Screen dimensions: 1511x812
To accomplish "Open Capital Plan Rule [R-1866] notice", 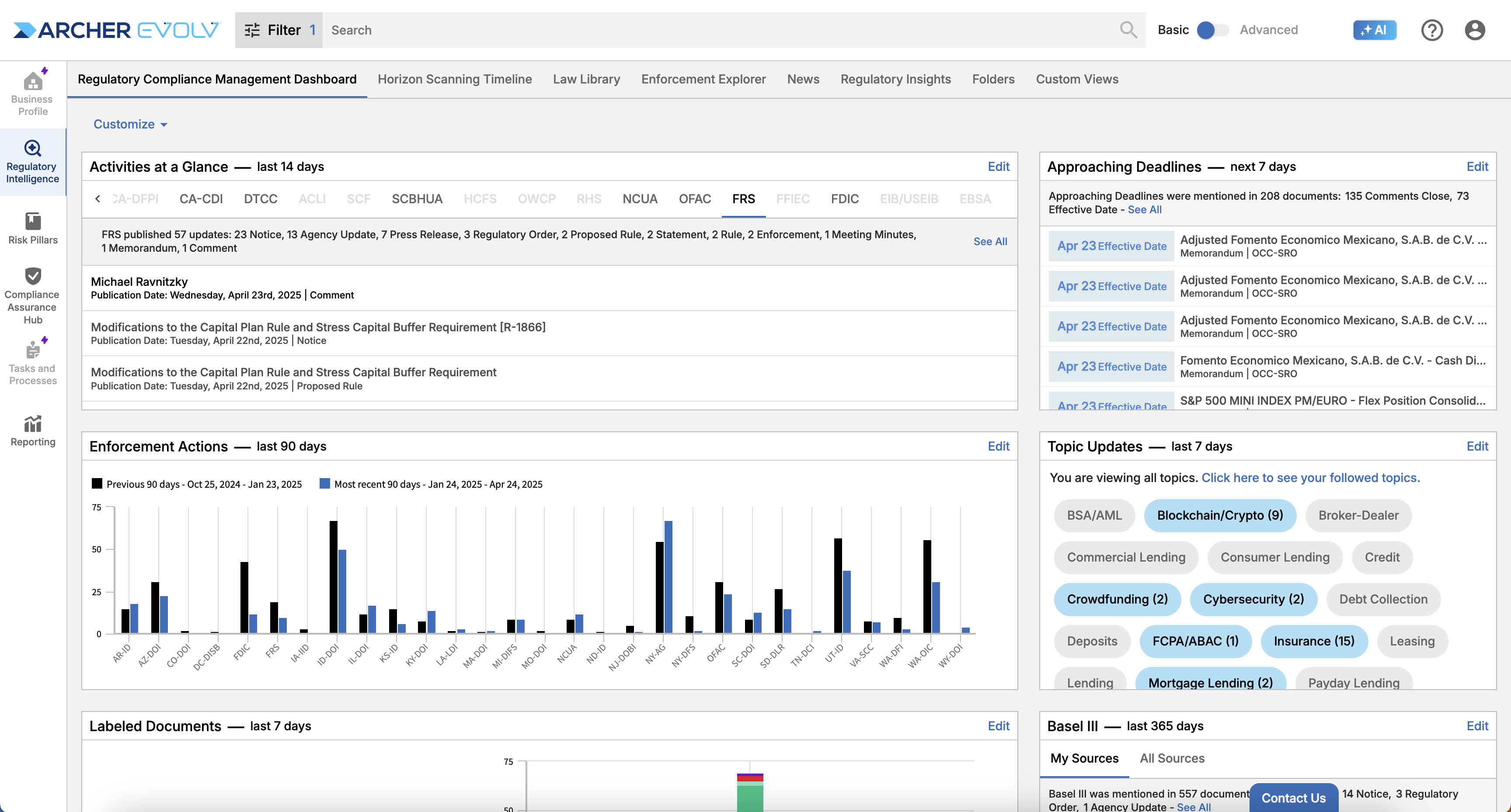I will (550, 333).
